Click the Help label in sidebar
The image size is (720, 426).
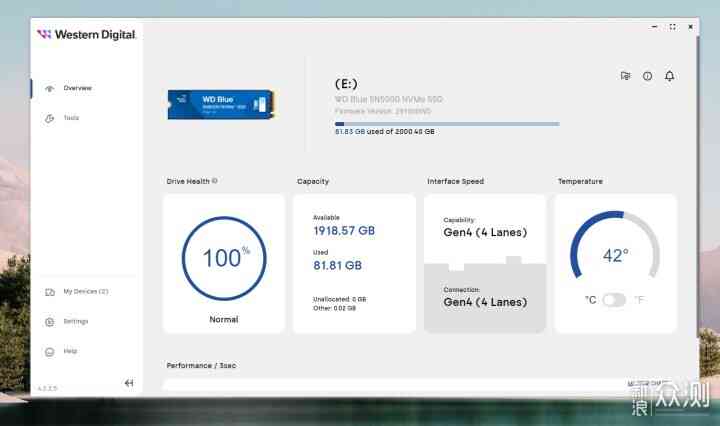pyautogui.click(x=70, y=351)
